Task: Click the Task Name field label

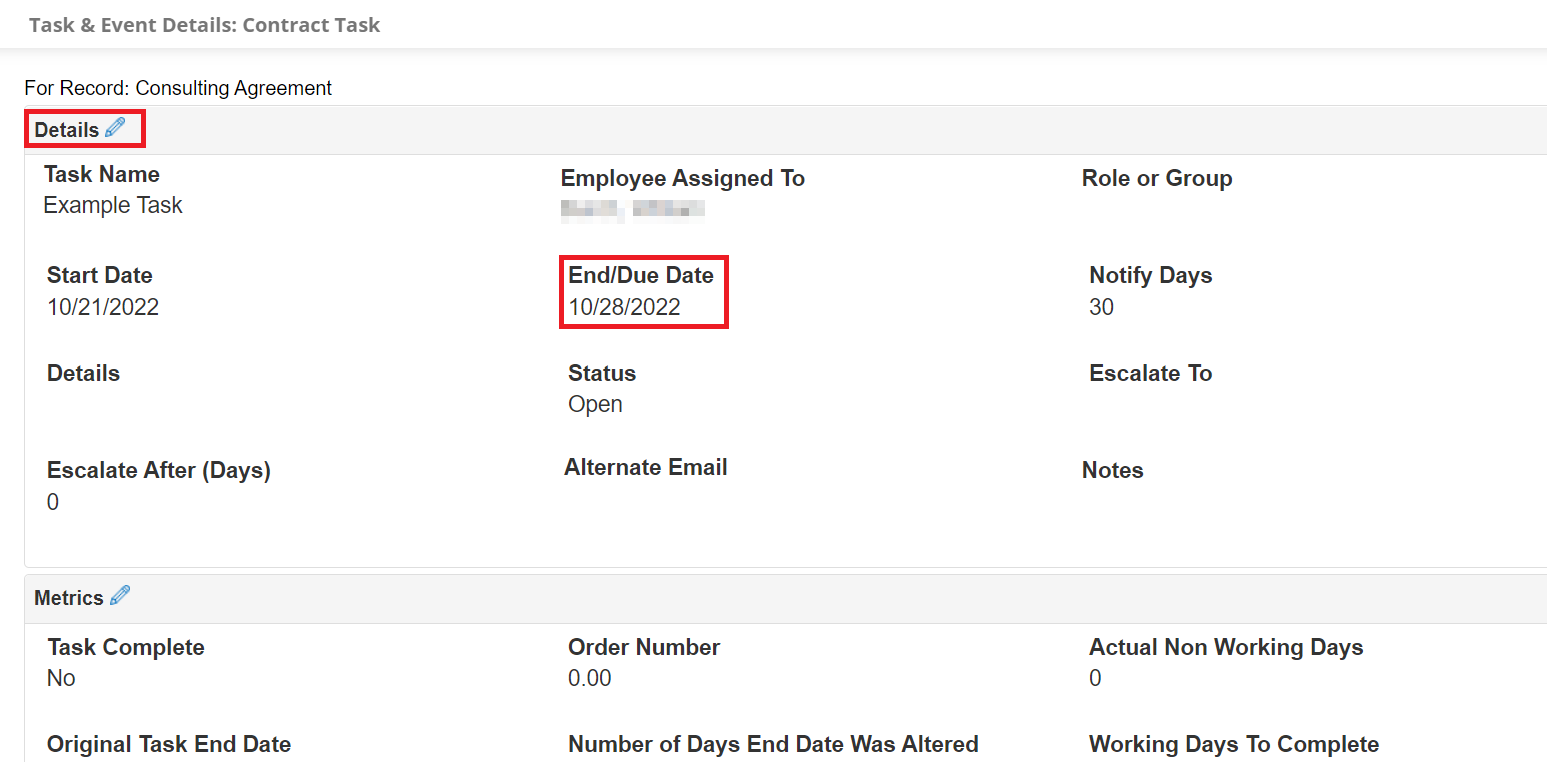Action: click(102, 174)
